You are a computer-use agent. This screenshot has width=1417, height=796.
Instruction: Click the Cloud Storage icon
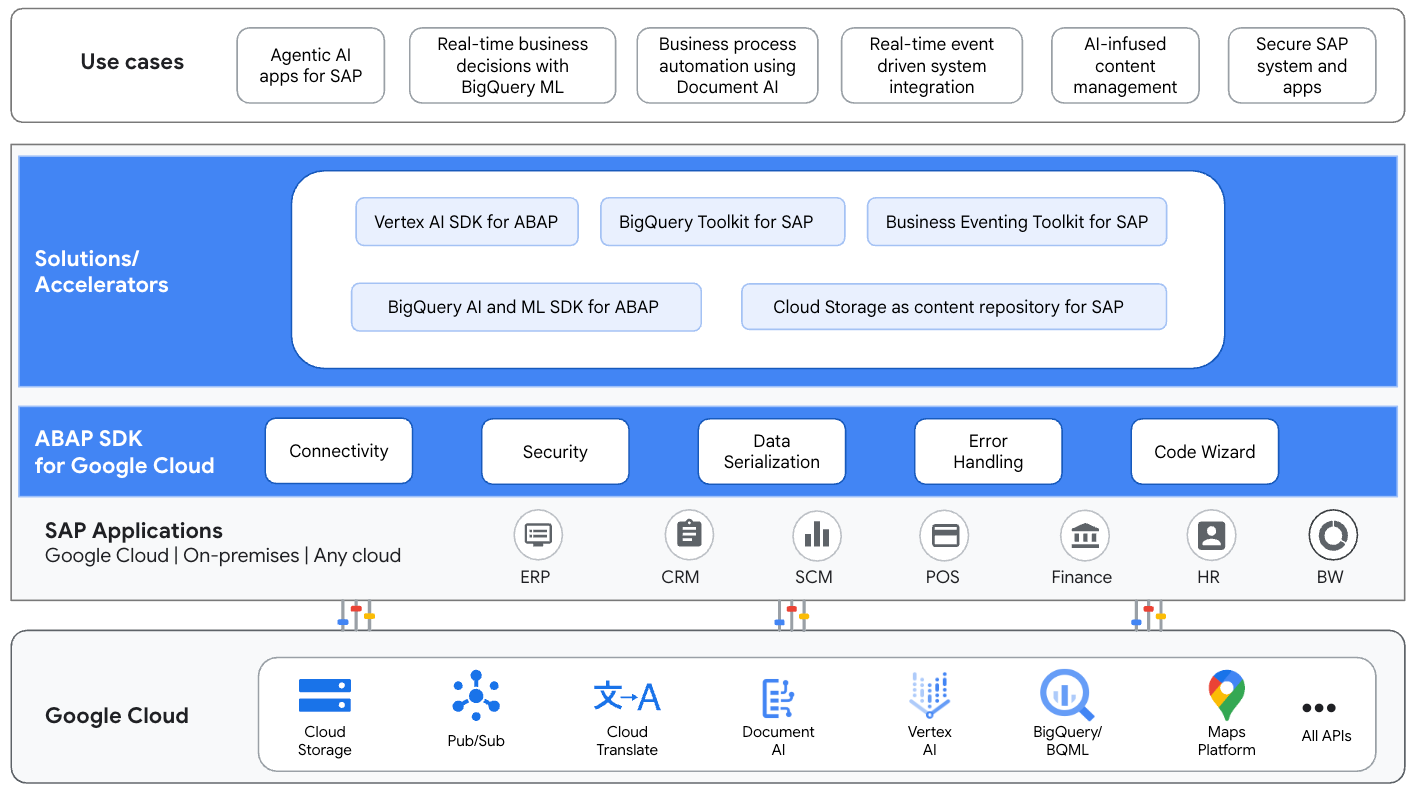point(324,694)
